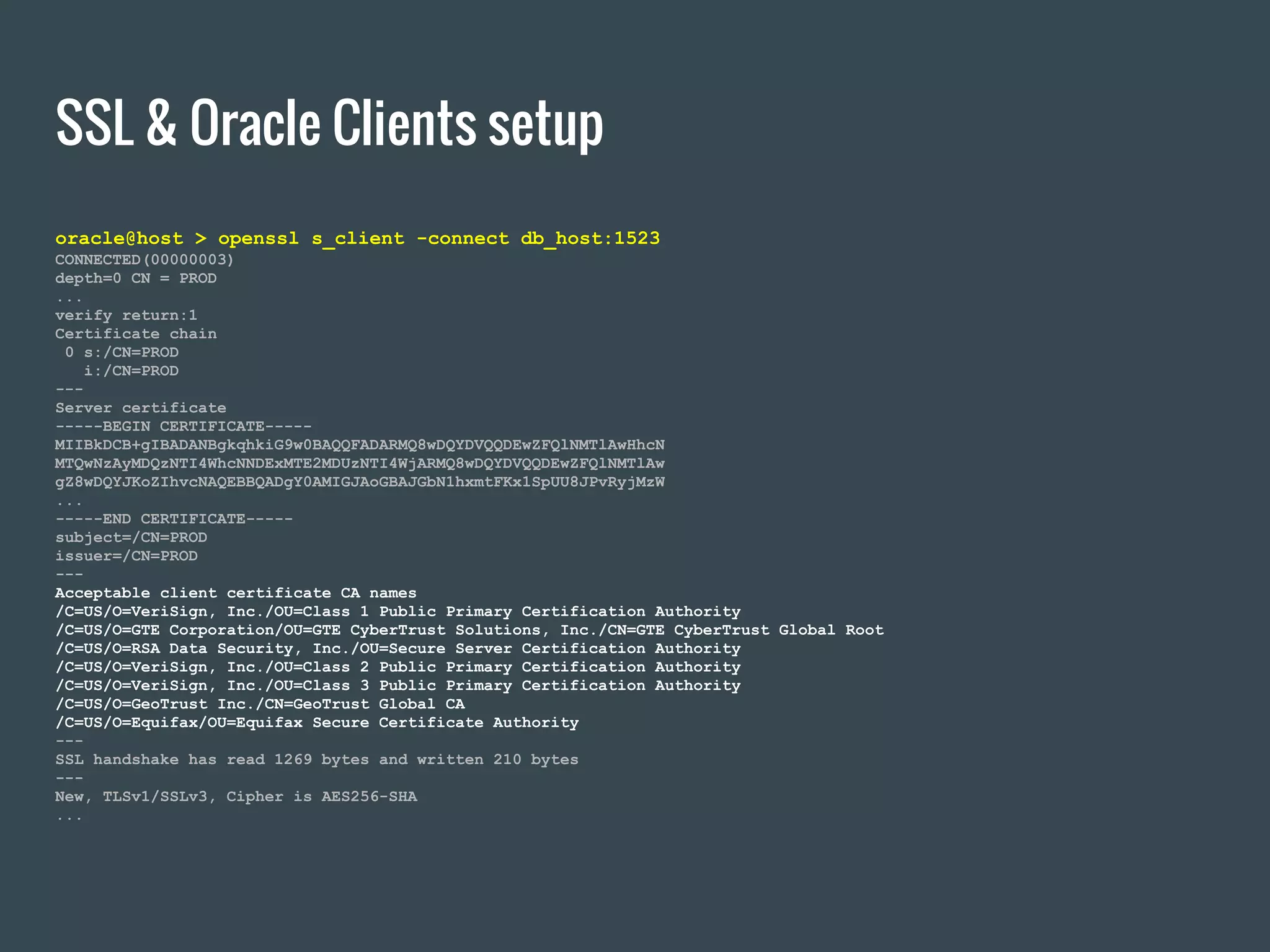Screen dimensions: 1270x952
Task: Click the 'Certificate chain' line
Action: pyautogui.click(x=136, y=334)
